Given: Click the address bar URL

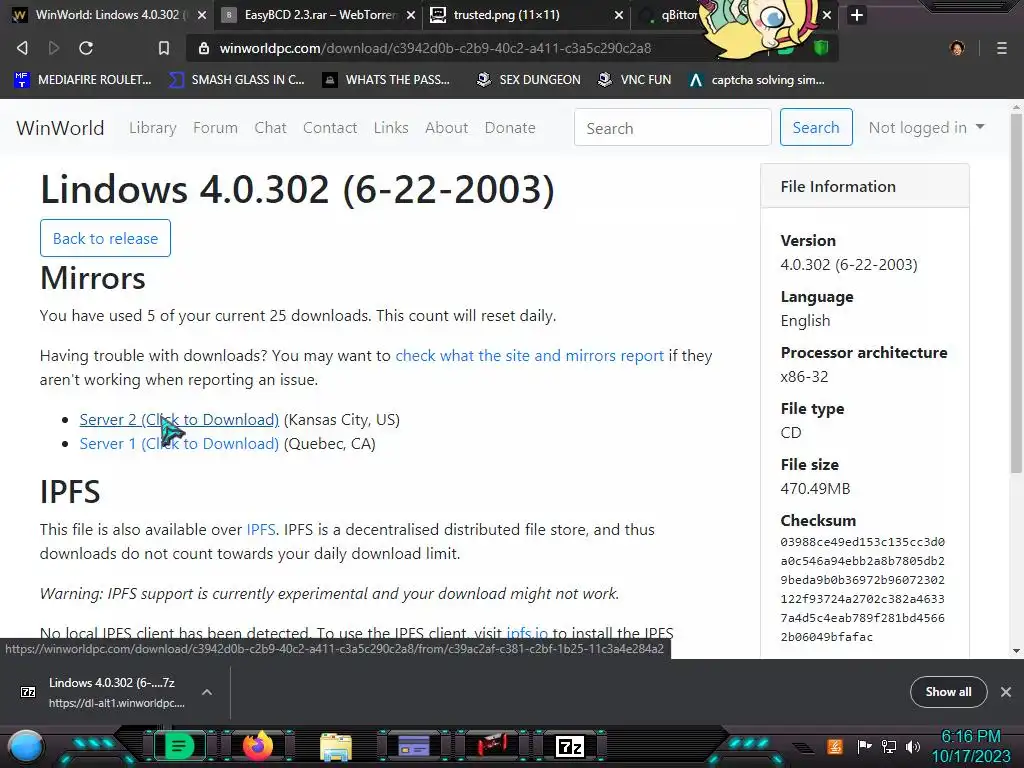Looking at the screenshot, I should [435, 48].
